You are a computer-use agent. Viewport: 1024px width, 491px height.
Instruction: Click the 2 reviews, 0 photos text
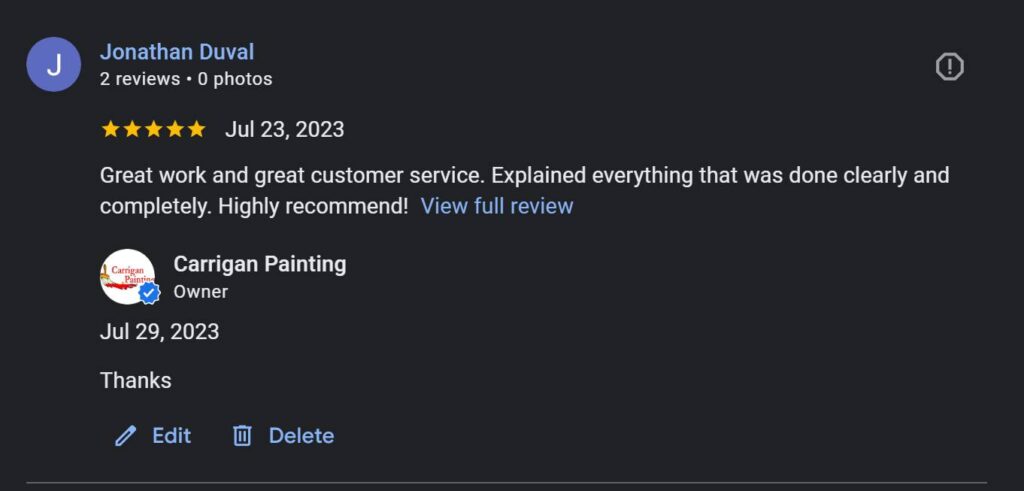pos(185,79)
